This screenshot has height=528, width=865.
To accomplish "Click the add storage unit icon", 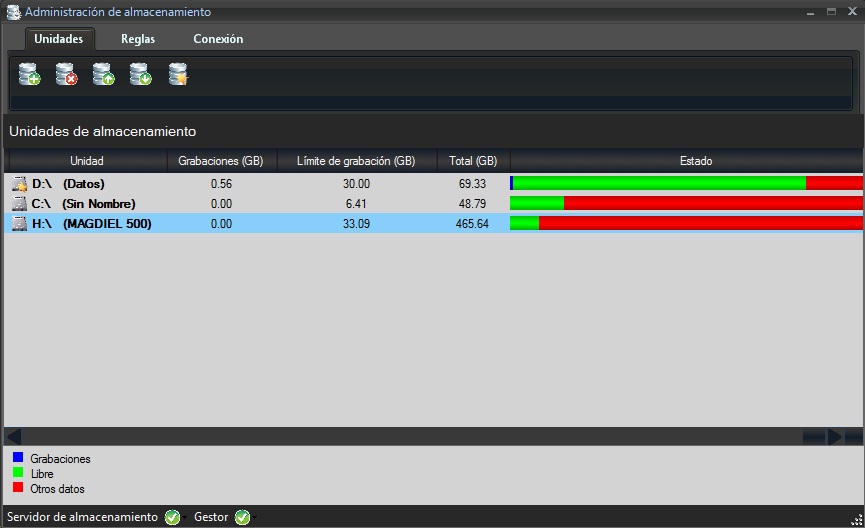I will 29,74.
